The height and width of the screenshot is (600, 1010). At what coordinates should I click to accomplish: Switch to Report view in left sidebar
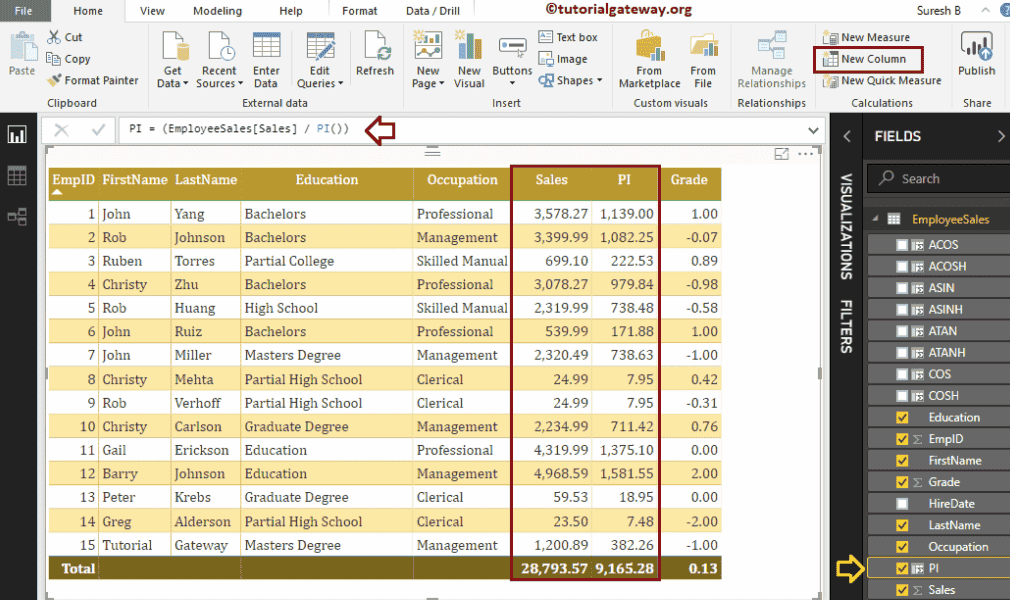click(x=17, y=135)
